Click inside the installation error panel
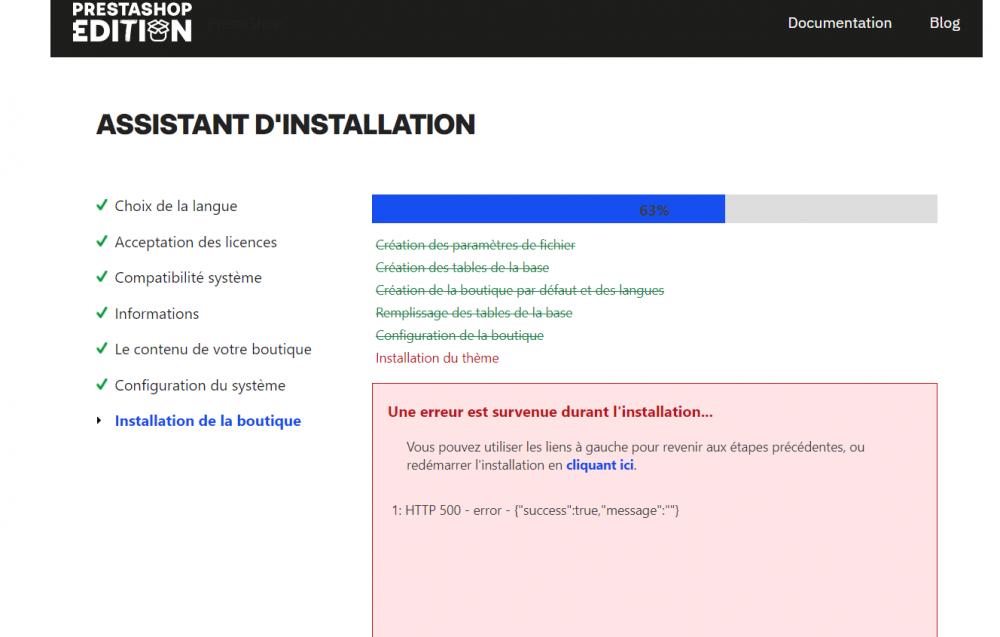 (x=654, y=510)
